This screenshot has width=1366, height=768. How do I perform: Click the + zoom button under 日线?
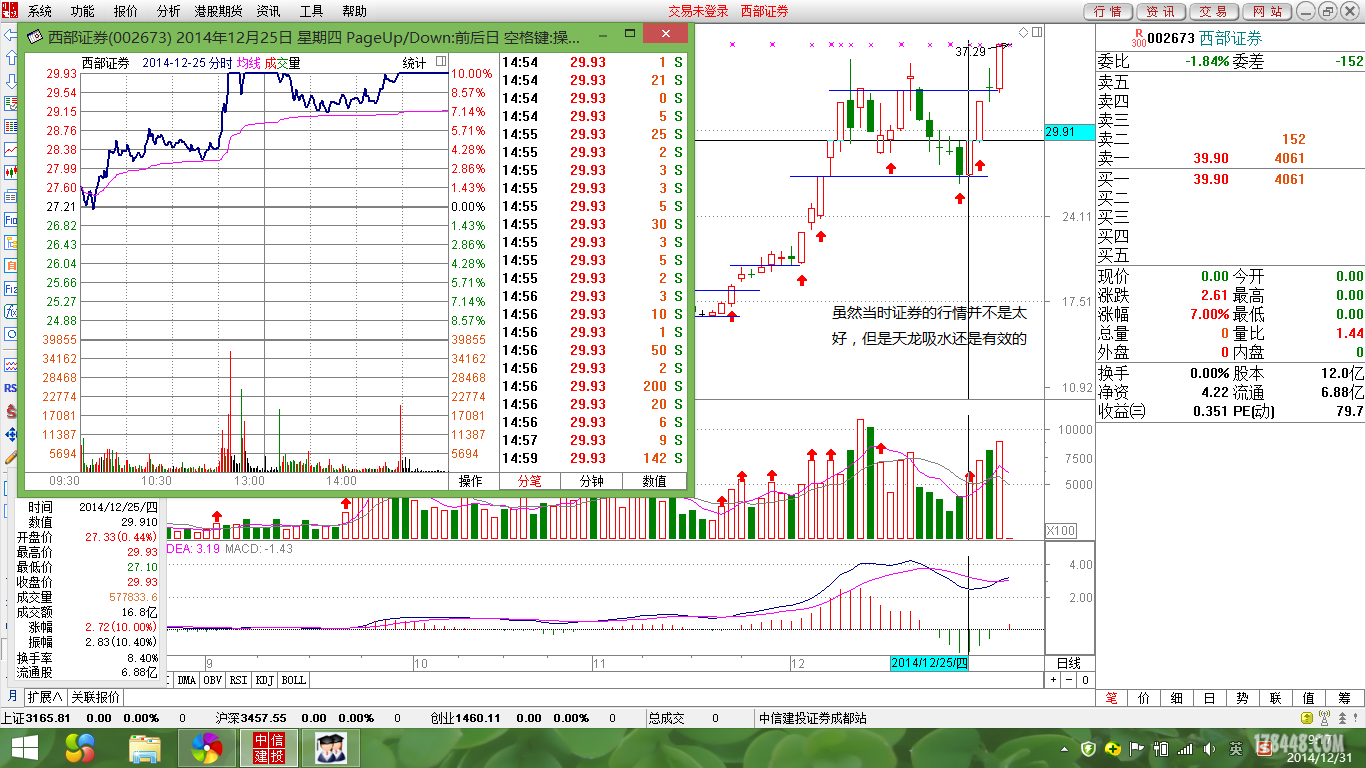1053,680
